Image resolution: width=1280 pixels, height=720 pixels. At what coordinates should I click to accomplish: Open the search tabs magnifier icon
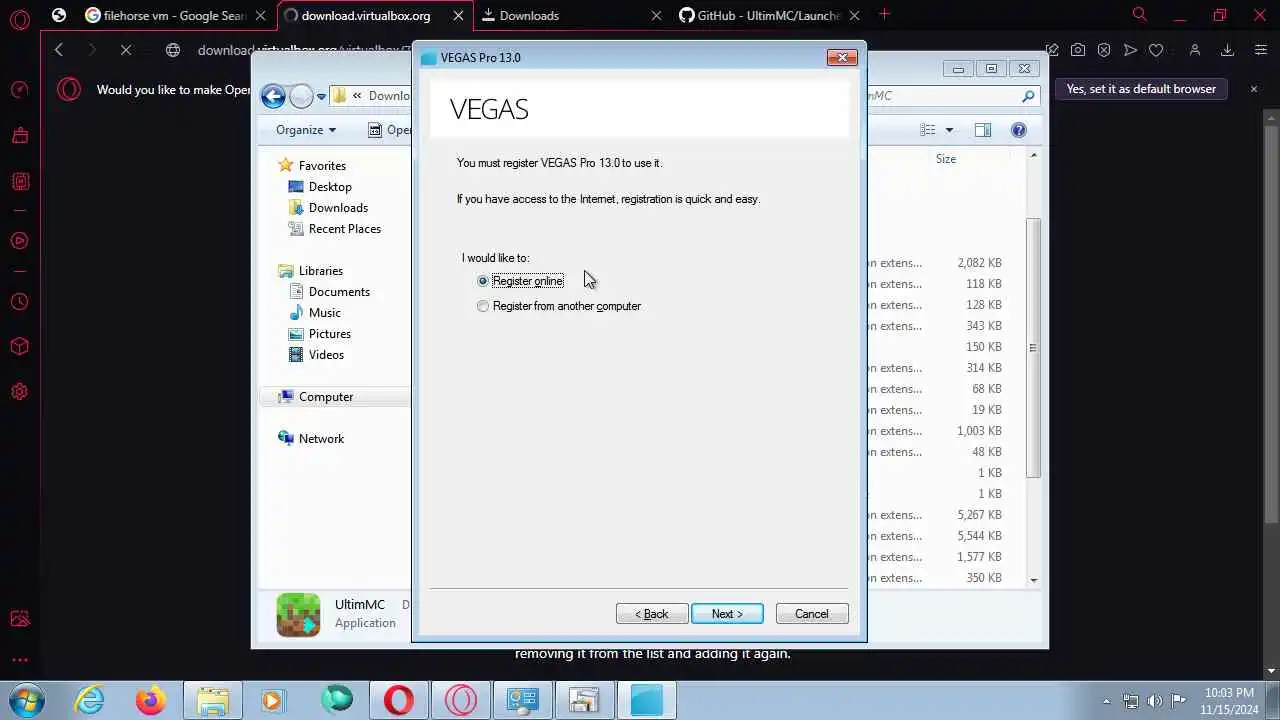(x=1139, y=14)
